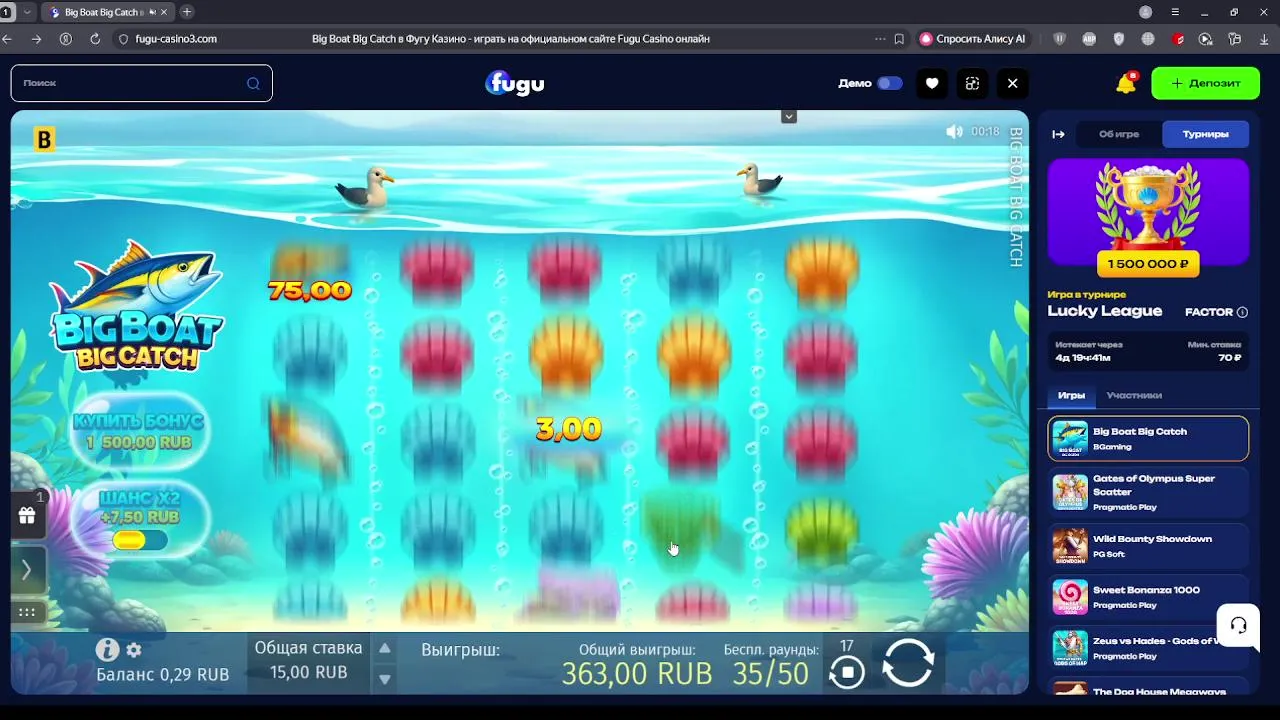Open the tab list dropdown chevron
The image size is (1280, 720).
tap(27, 12)
